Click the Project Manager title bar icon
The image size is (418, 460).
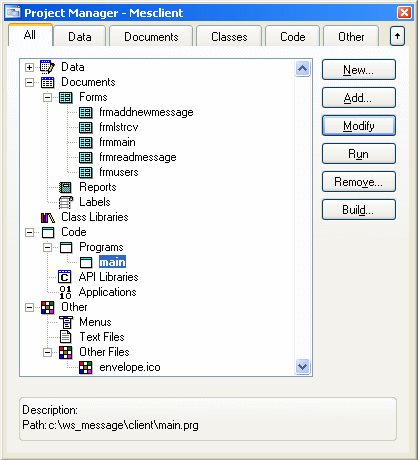click(x=14, y=13)
